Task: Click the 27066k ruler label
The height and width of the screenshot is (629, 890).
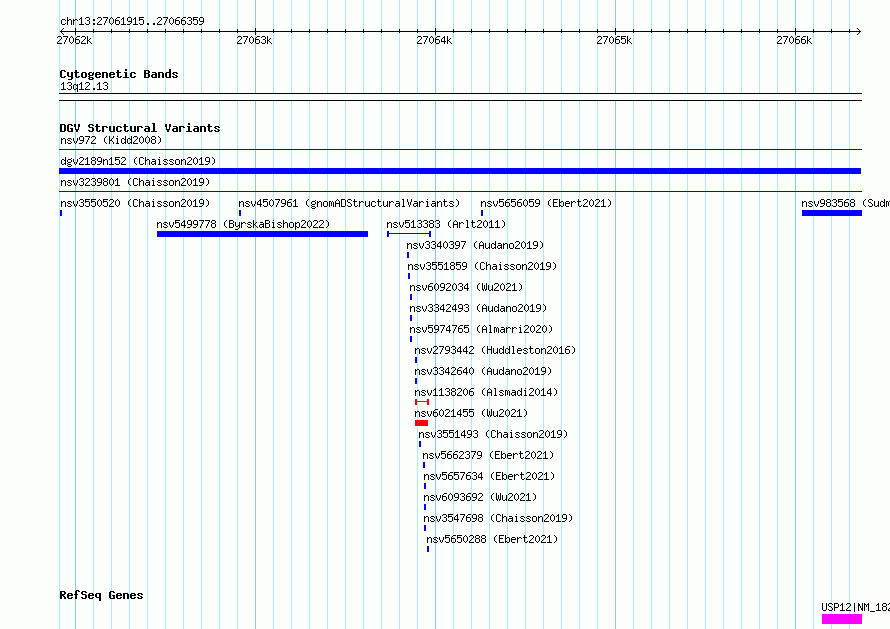Action: 794,40
